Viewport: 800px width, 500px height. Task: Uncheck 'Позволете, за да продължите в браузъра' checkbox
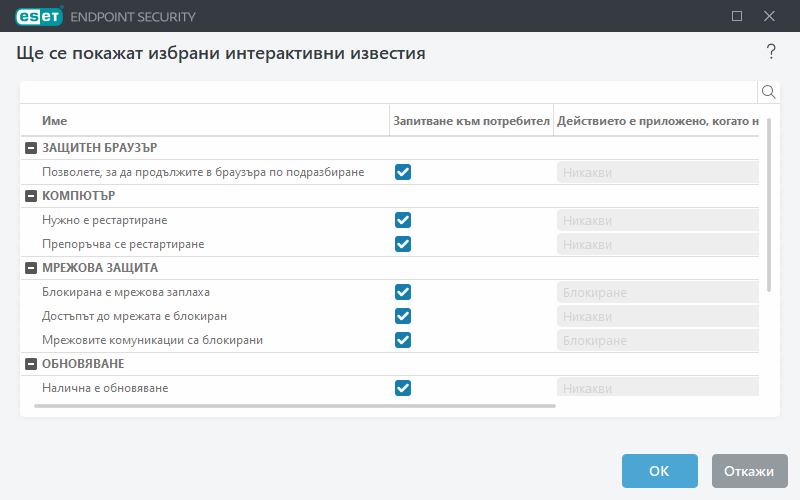click(403, 172)
